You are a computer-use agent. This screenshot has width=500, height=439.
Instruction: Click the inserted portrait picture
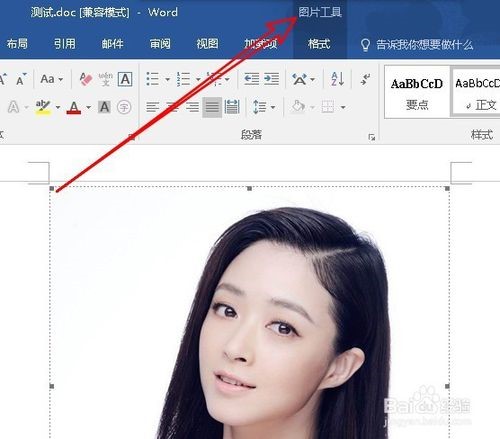click(250, 313)
